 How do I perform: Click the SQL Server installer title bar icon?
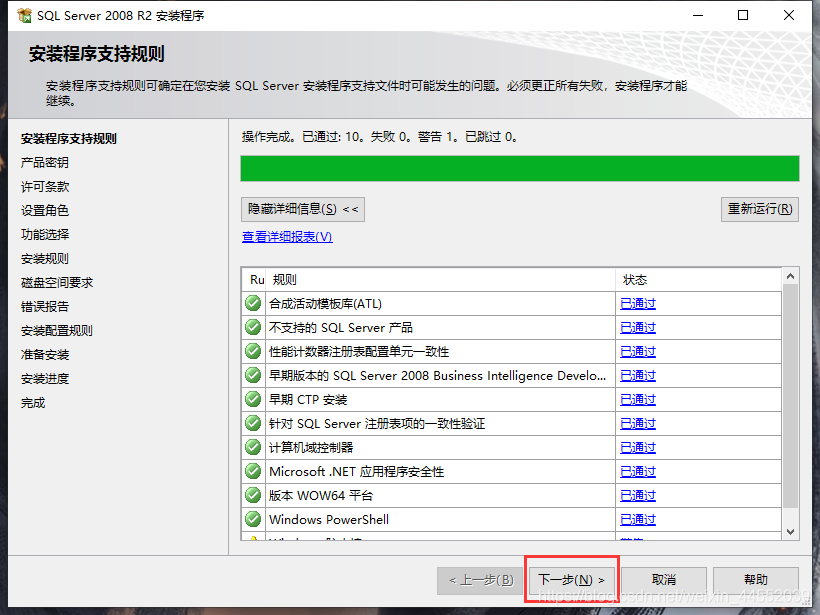[24, 16]
